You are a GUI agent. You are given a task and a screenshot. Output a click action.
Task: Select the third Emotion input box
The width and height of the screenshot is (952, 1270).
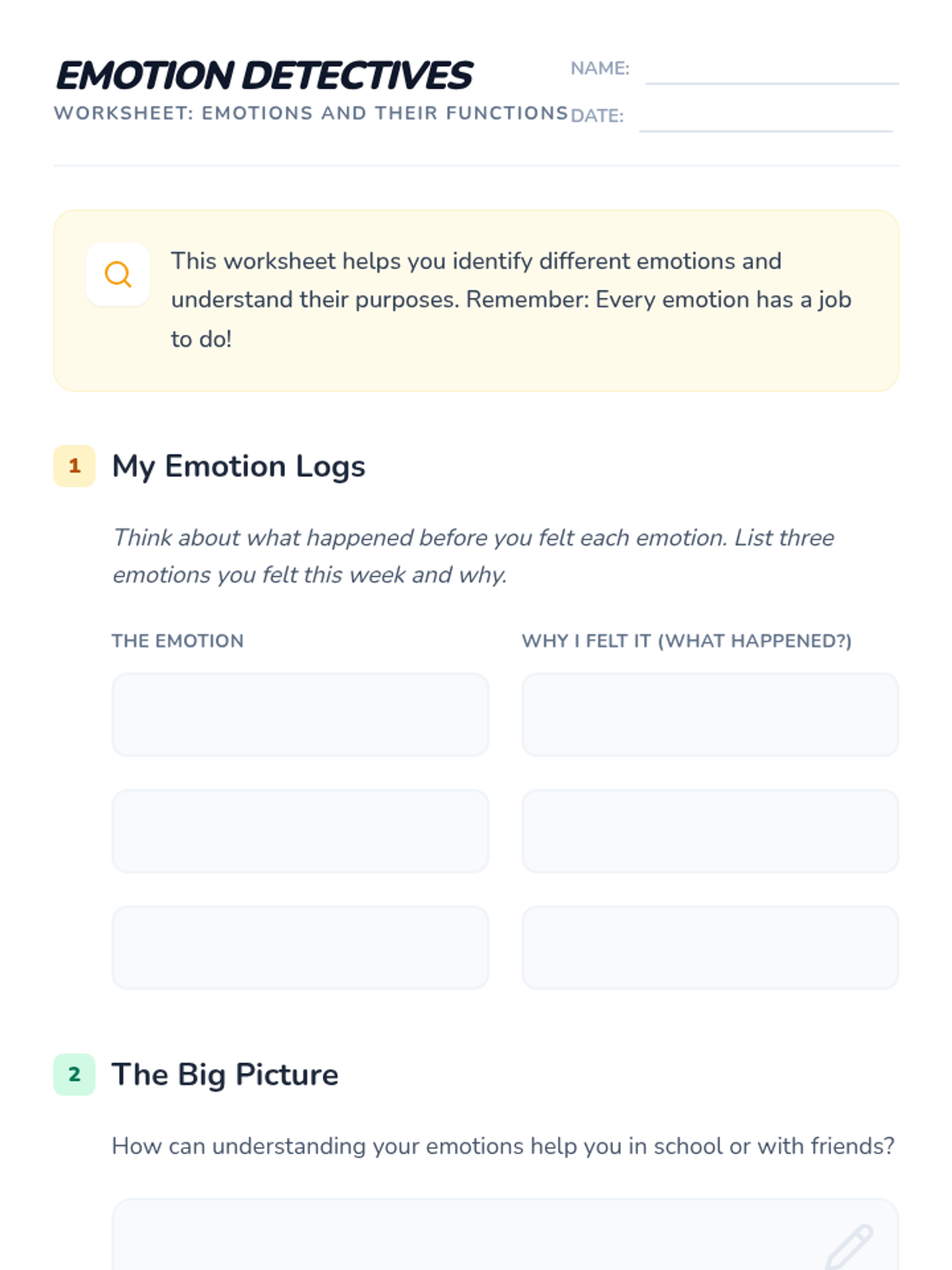click(x=300, y=947)
